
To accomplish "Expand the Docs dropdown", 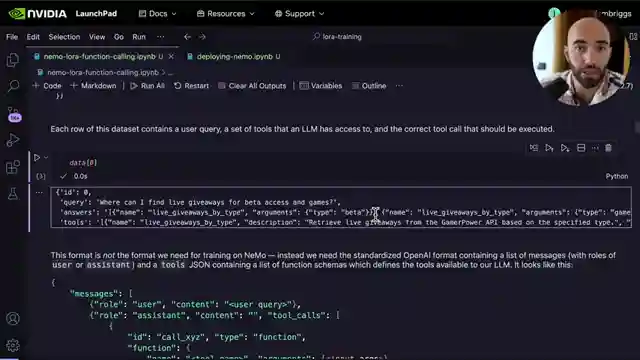I will click(158, 13).
